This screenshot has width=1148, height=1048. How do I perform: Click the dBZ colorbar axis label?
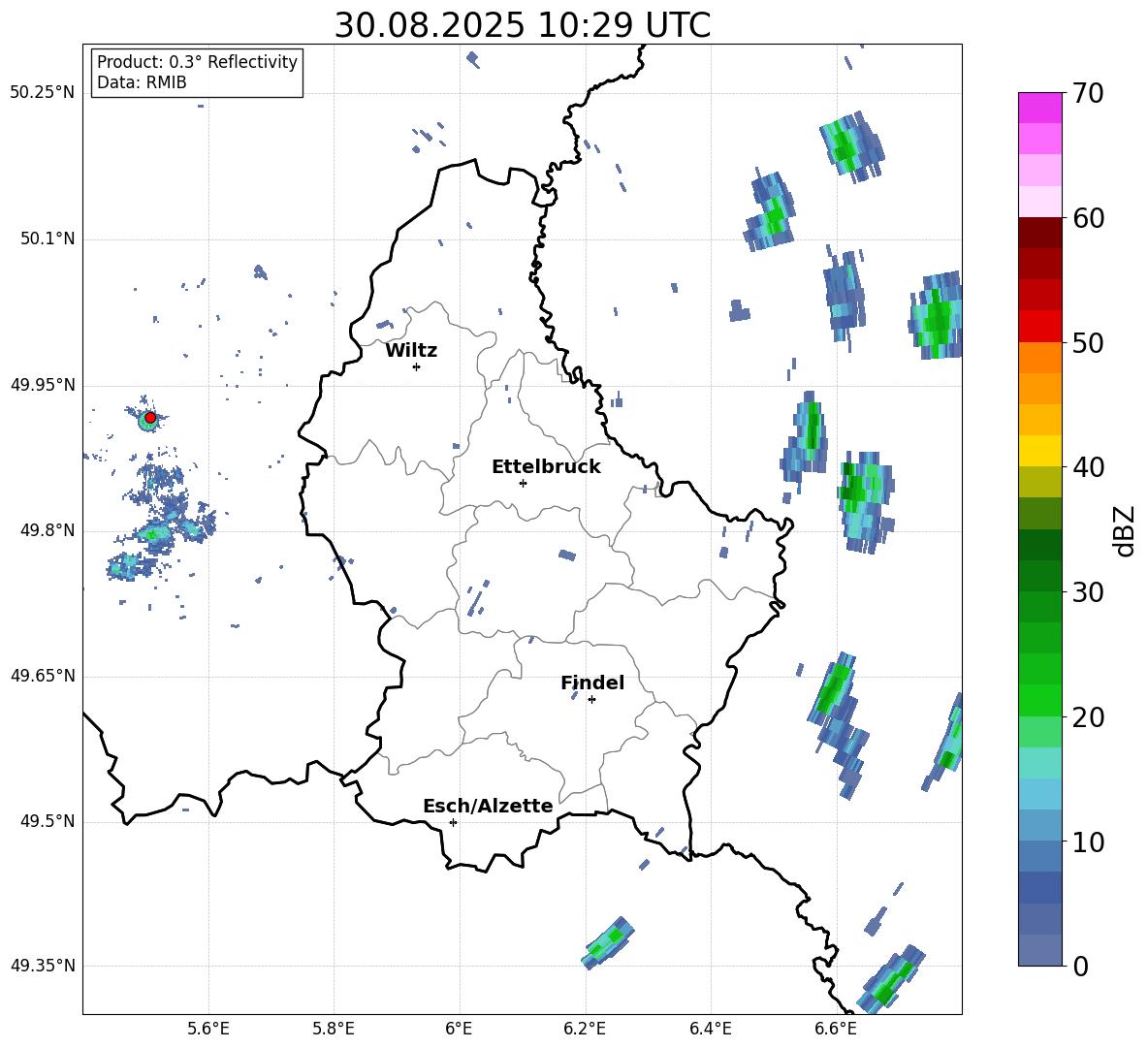tap(1126, 530)
